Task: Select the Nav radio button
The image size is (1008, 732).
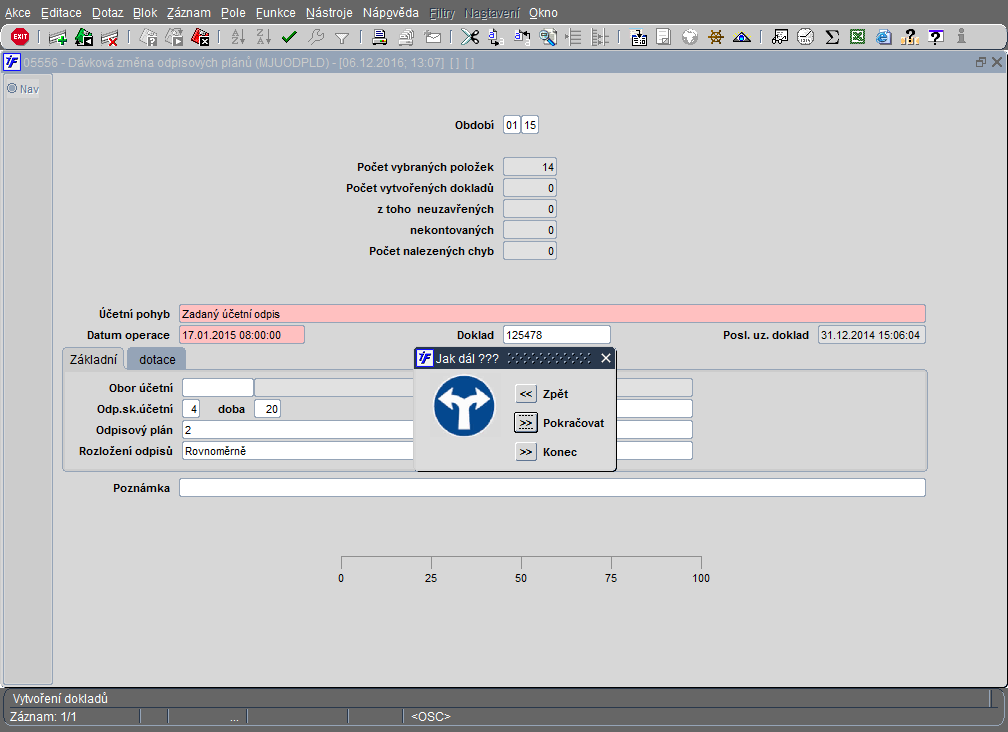Action: coord(12,89)
